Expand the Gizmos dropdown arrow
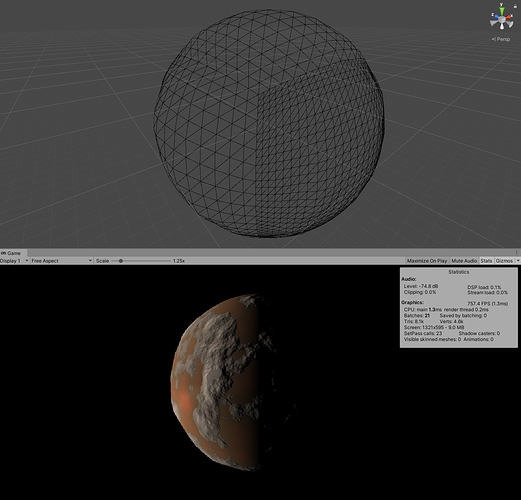The image size is (521, 500). coord(518,261)
